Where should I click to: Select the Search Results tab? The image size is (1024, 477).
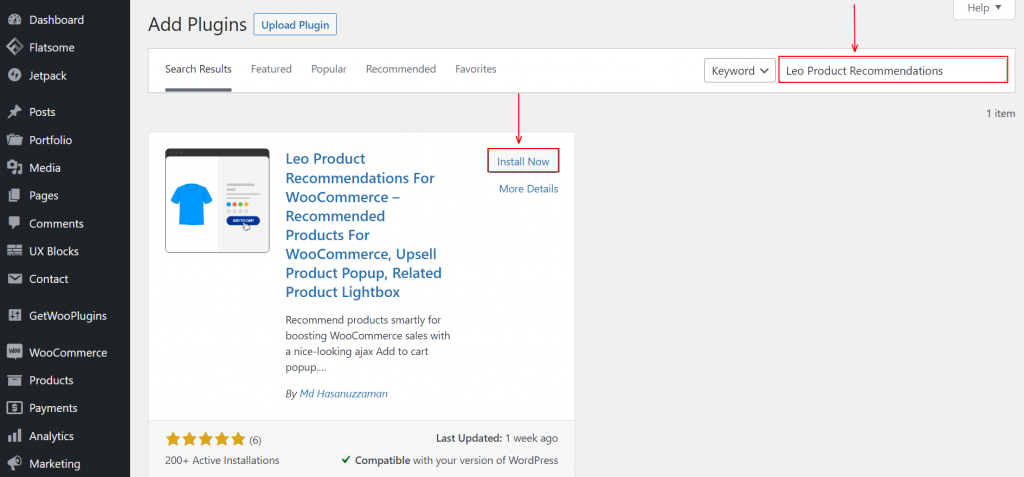(x=198, y=69)
